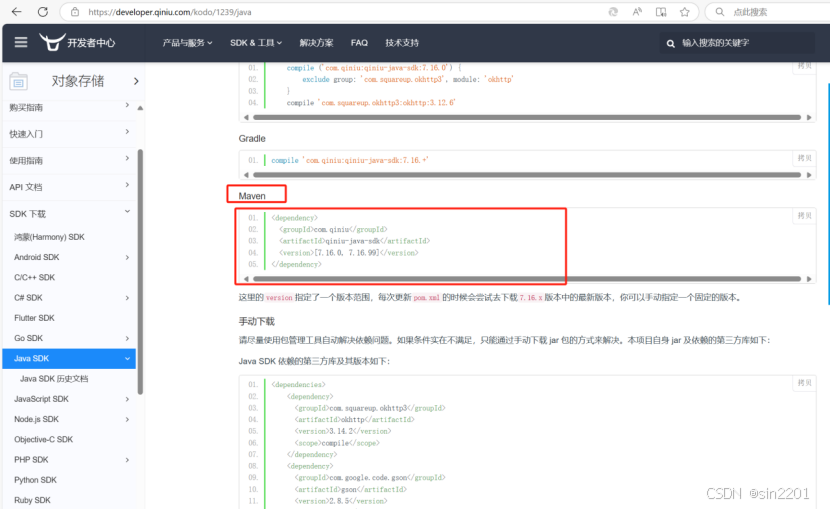Open Objective-C SDK page

43,440
